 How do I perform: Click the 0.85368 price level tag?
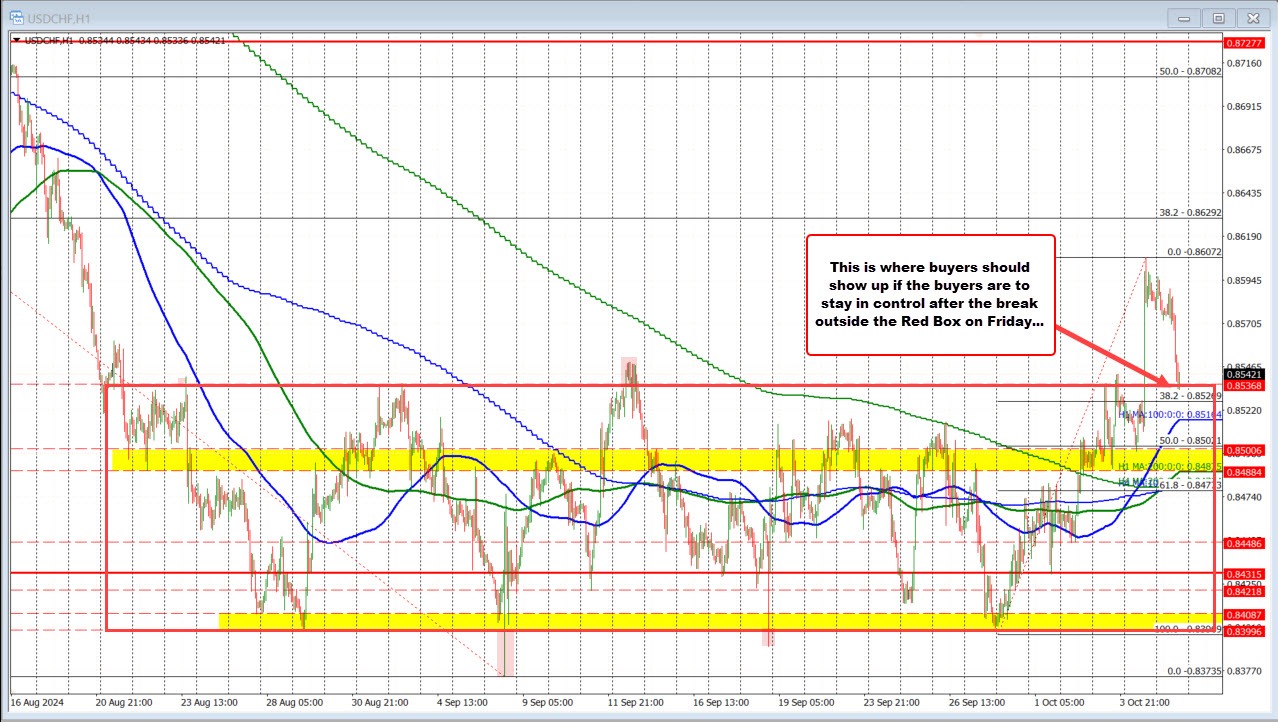pyautogui.click(x=1245, y=384)
